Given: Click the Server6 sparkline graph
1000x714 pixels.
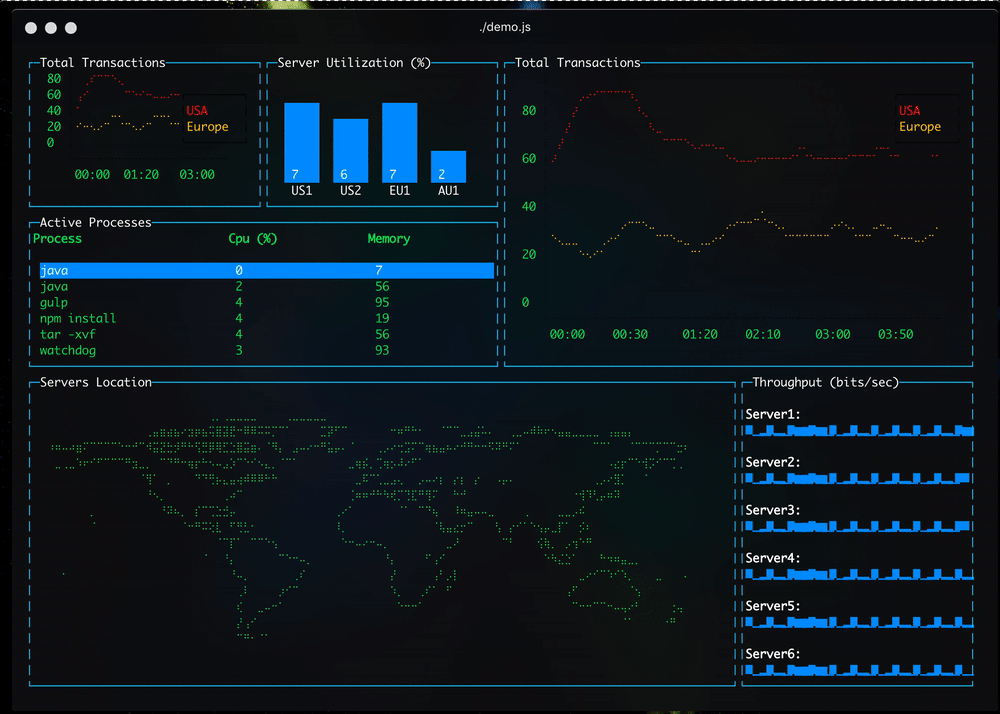Looking at the screenshot, I should pyautogui.click(x=859, y=669).
